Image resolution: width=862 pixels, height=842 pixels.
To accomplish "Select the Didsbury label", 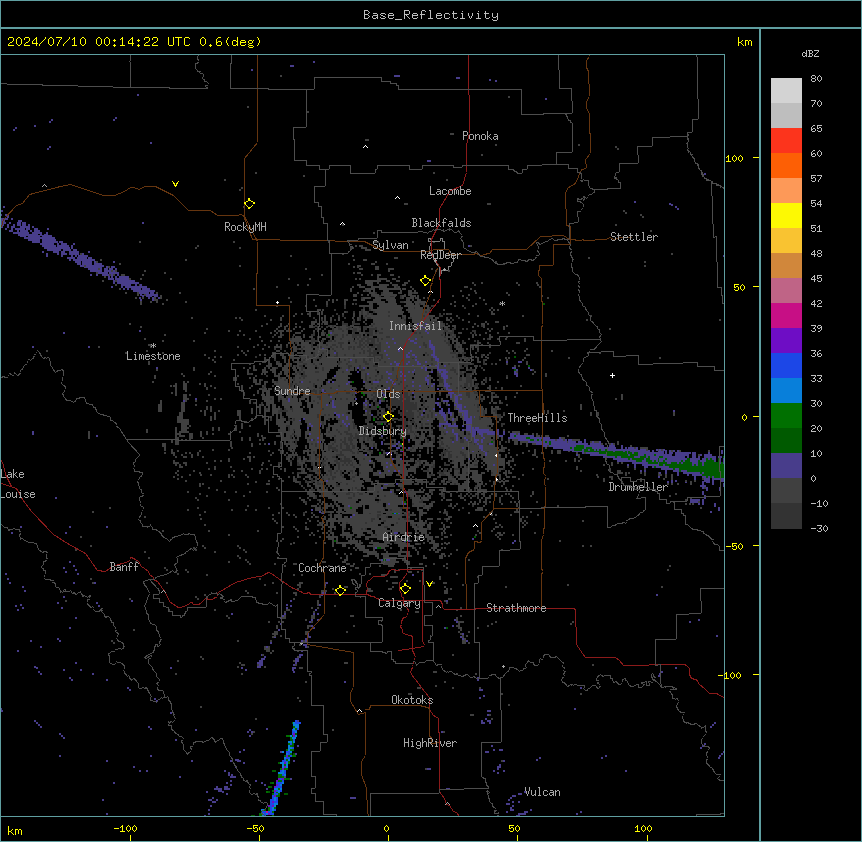I will 382,431.
